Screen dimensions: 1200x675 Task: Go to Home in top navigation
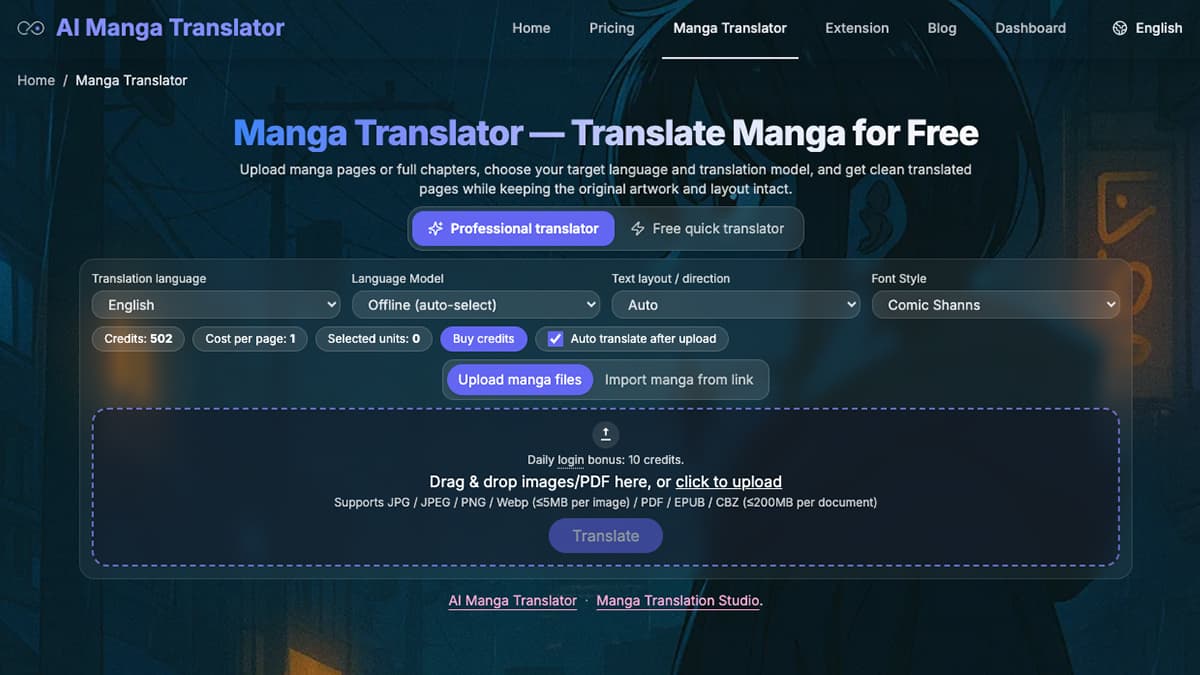(531, 28)
